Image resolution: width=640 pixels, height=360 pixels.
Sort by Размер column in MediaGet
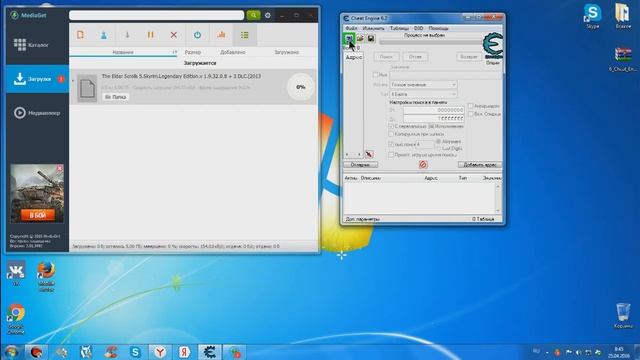pos(193,52)
